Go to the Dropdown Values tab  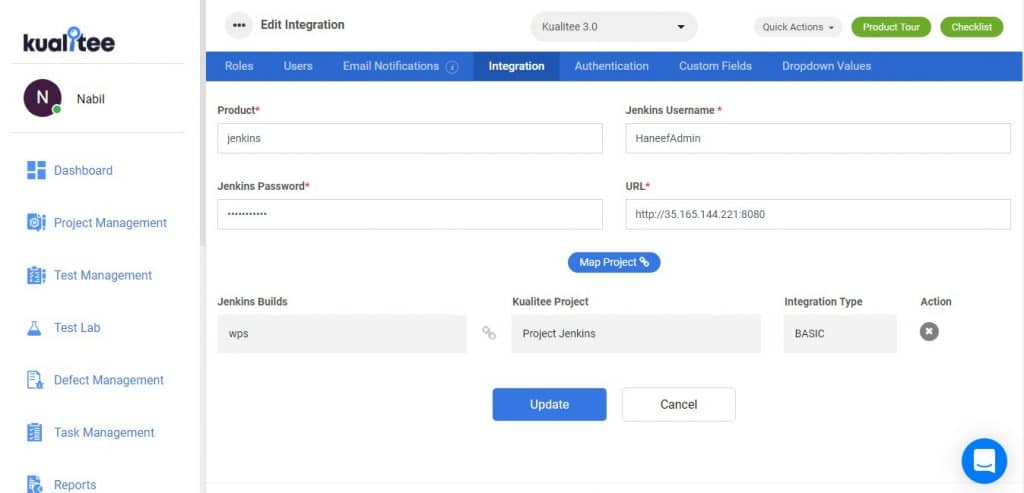click(x=826, y=66)
